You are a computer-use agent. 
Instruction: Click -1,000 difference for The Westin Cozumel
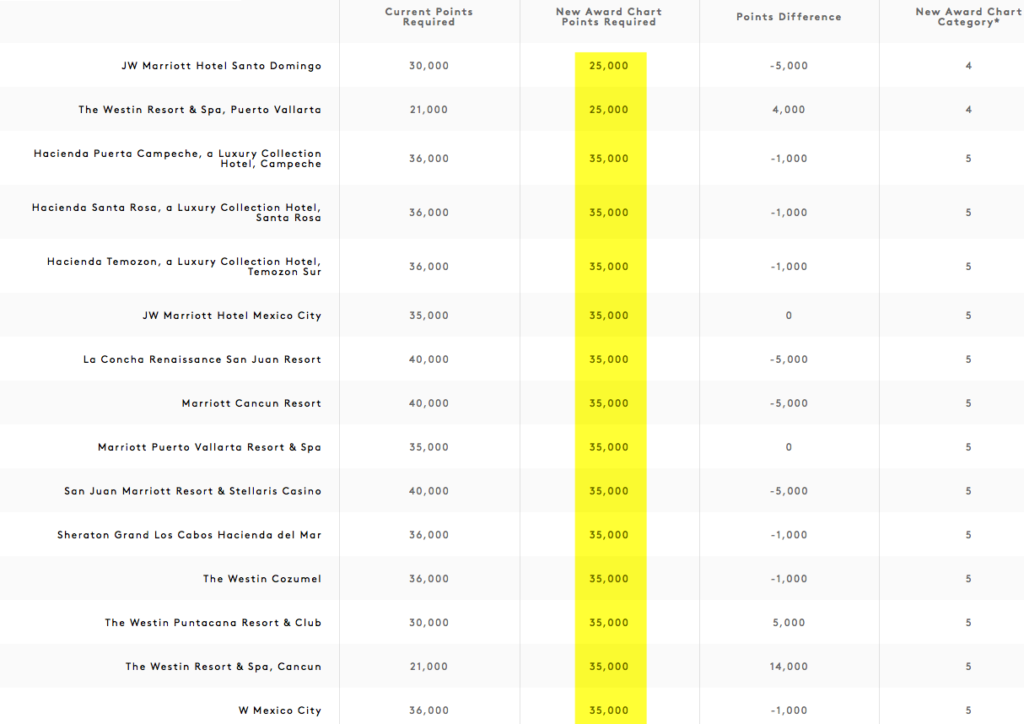[789, 578]
